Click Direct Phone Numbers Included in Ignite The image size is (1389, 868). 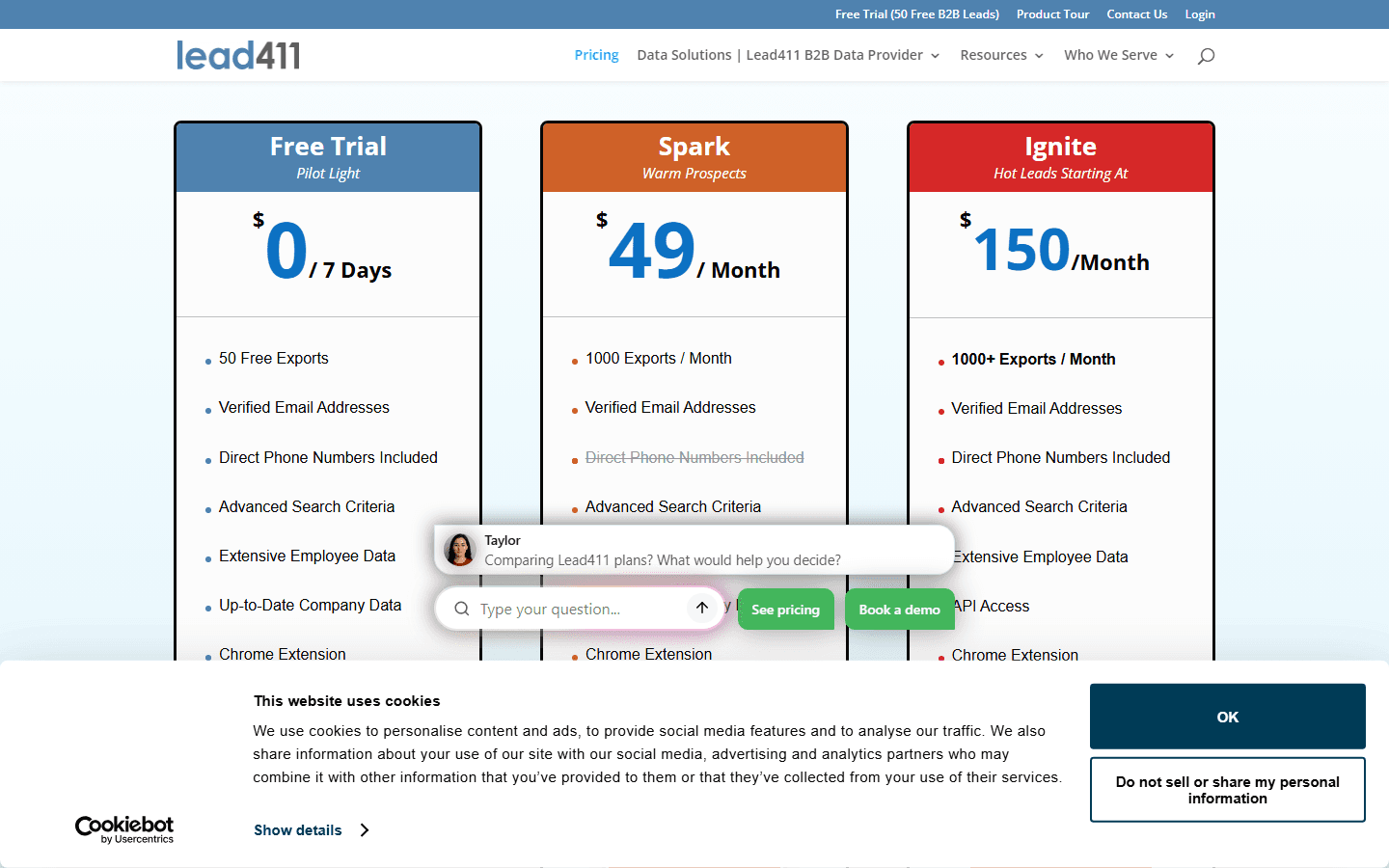pyautogui.click(x=1061, y=458)
